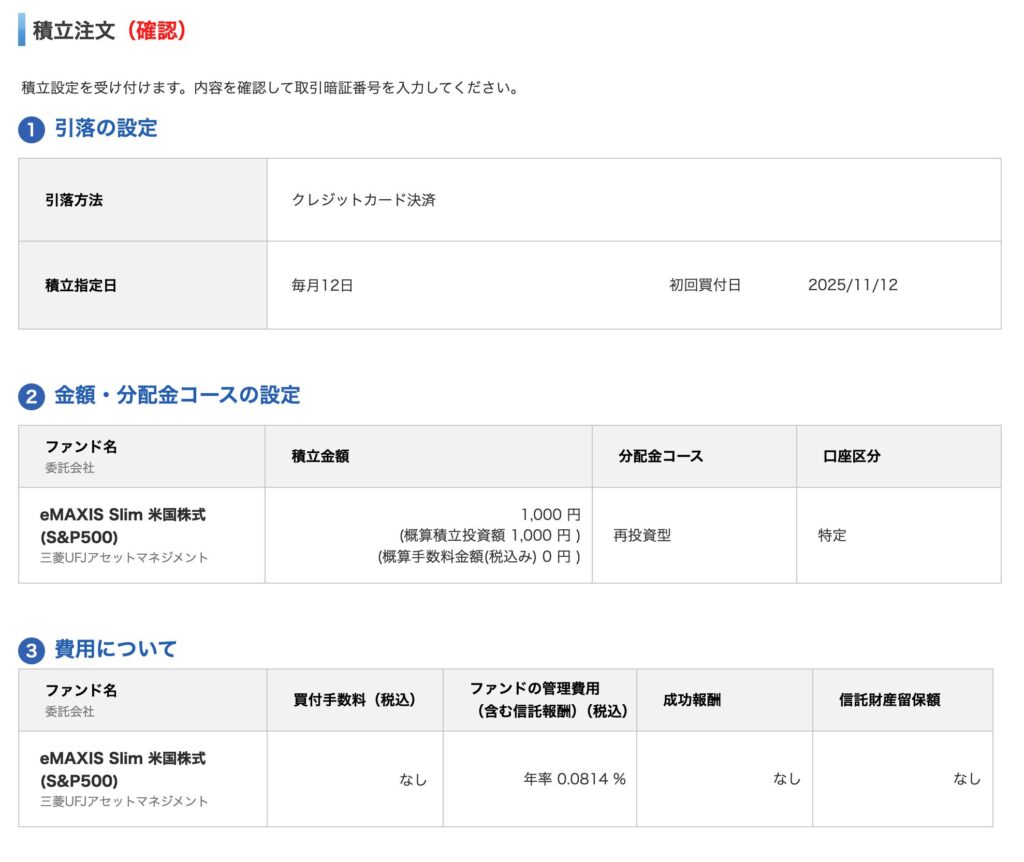1024x862 pixels.
Task: Click the number 3 circle icon
Action: (x=31, y=651)
